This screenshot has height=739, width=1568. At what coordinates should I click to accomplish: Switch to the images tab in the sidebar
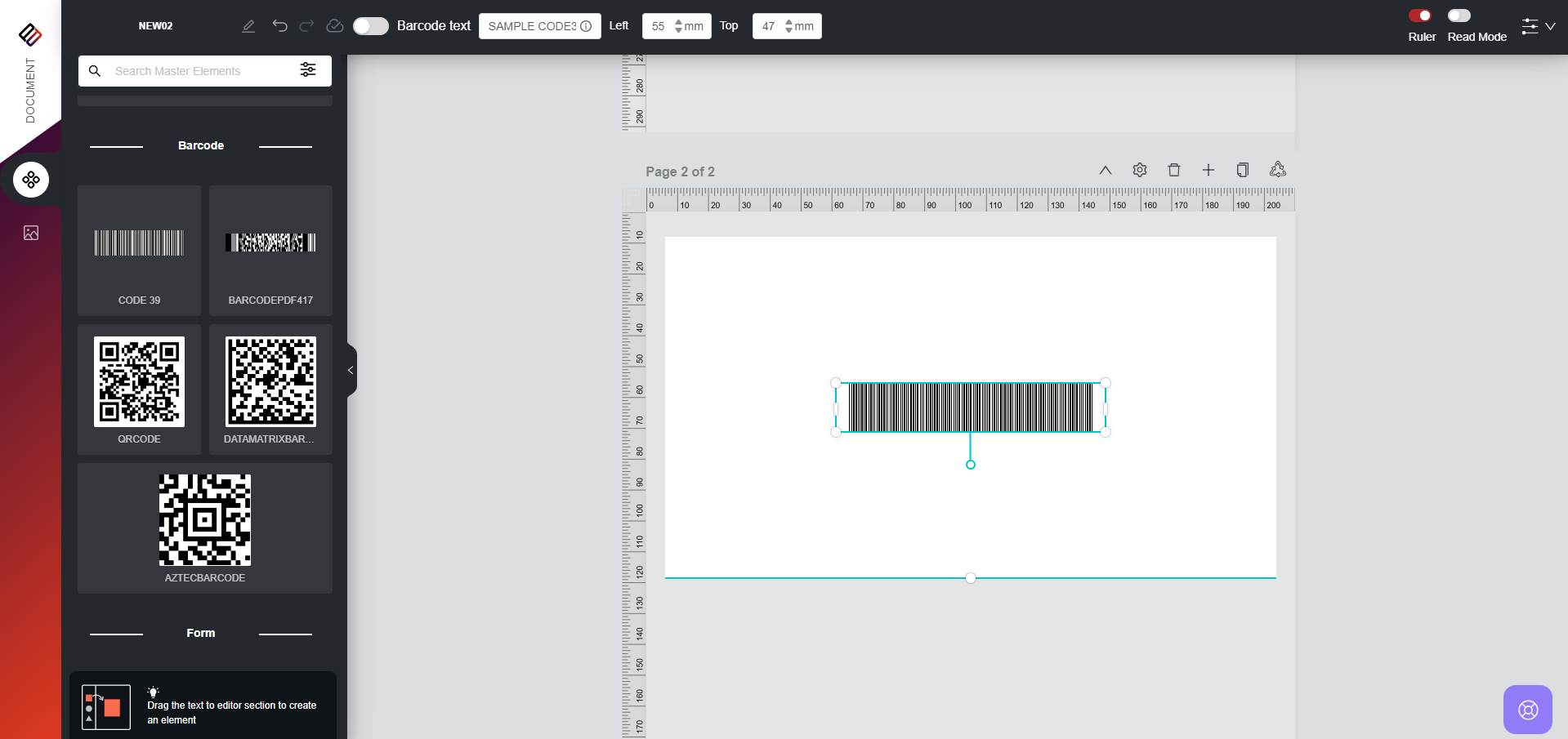click(31, 233)
